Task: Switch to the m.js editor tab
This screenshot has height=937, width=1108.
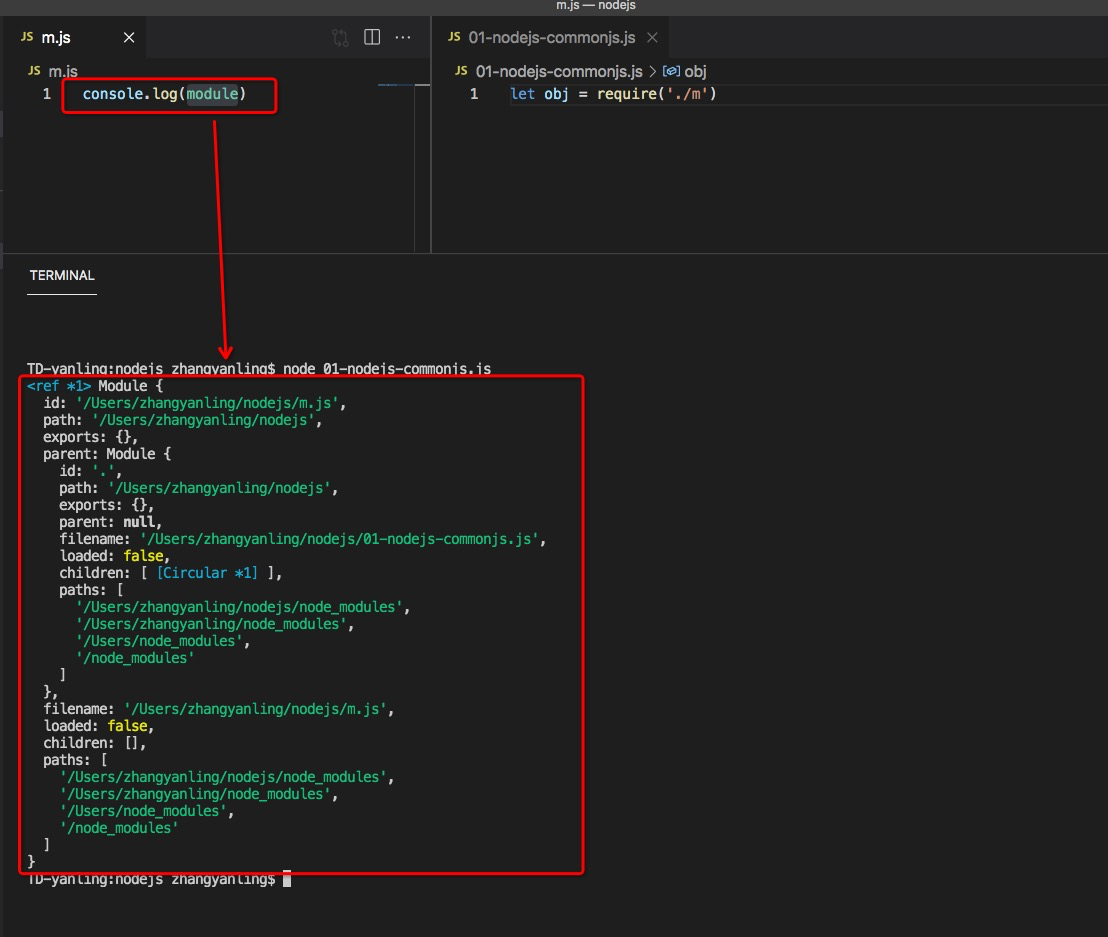Action: (x=73, y=37)
